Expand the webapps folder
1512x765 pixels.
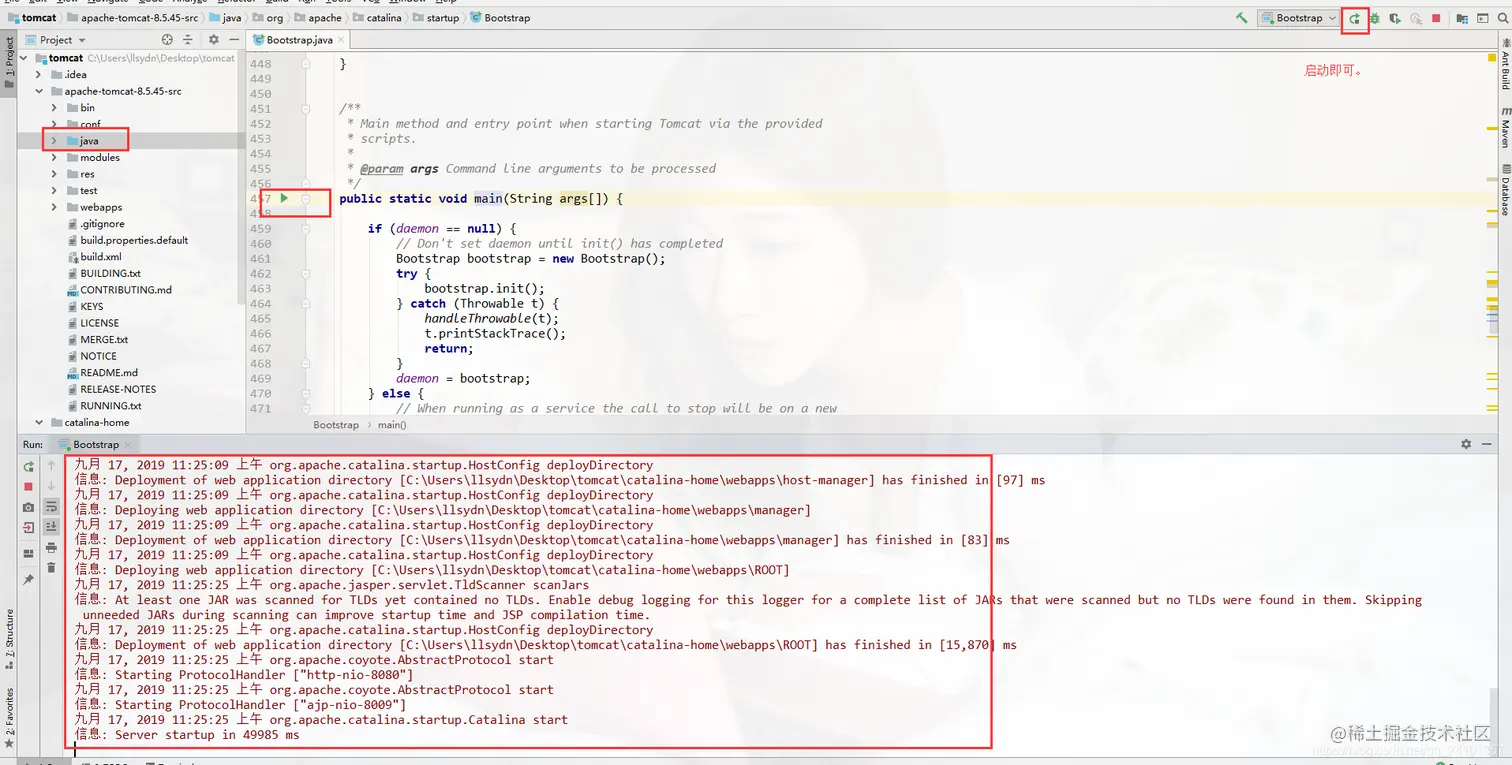click(x=54, y=207)
